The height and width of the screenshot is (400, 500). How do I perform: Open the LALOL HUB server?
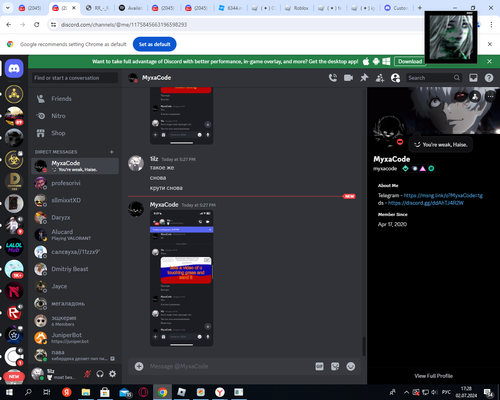(x=14, y=247)
